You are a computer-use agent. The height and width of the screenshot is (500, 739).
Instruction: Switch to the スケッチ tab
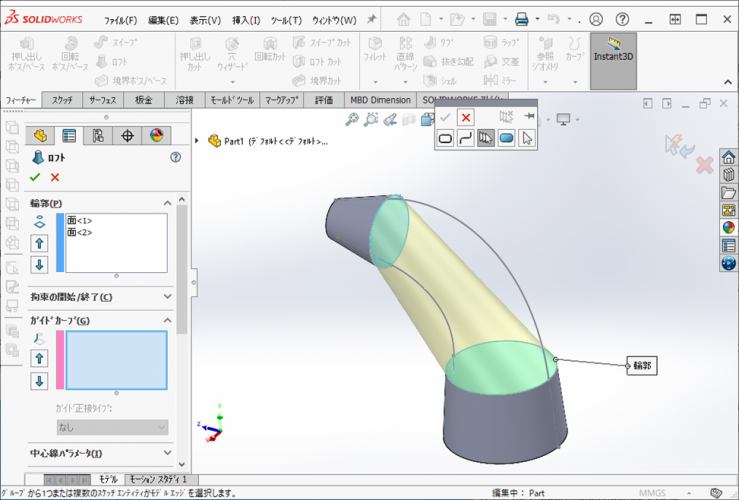pyautogui.click(x=62, y=100)
